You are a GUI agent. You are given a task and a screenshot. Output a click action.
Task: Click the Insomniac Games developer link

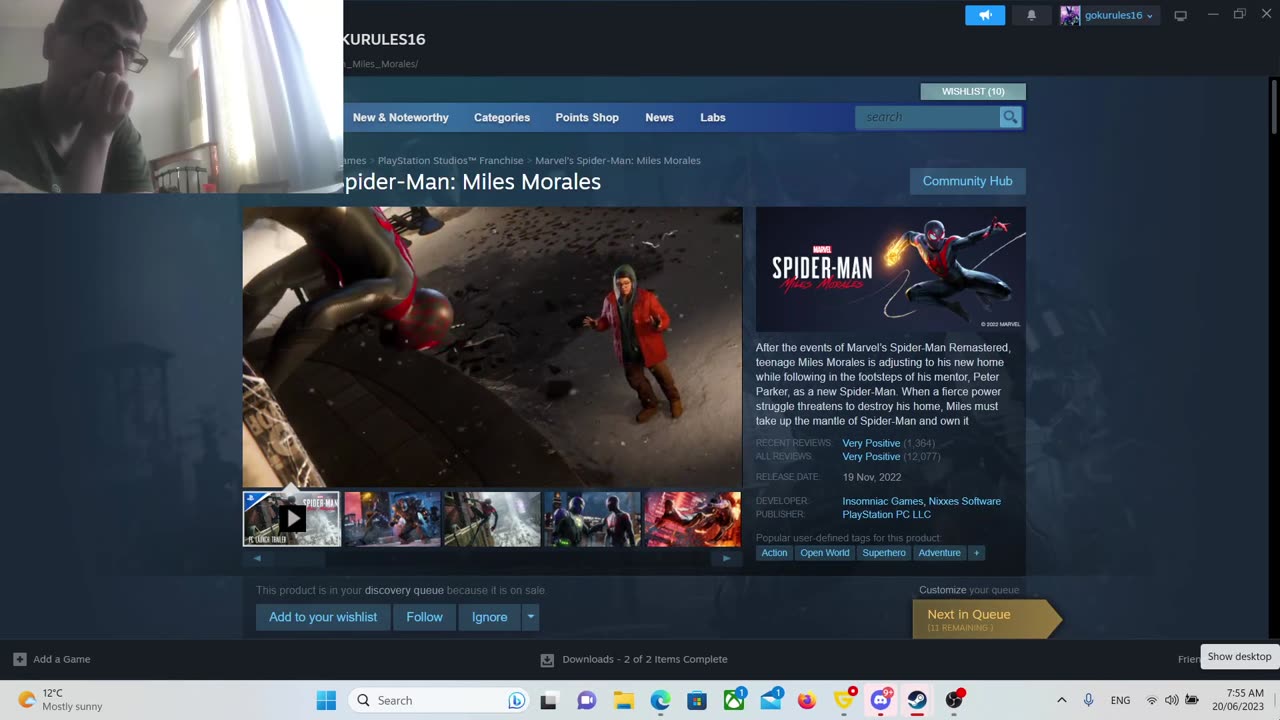[x=883, y=501]
